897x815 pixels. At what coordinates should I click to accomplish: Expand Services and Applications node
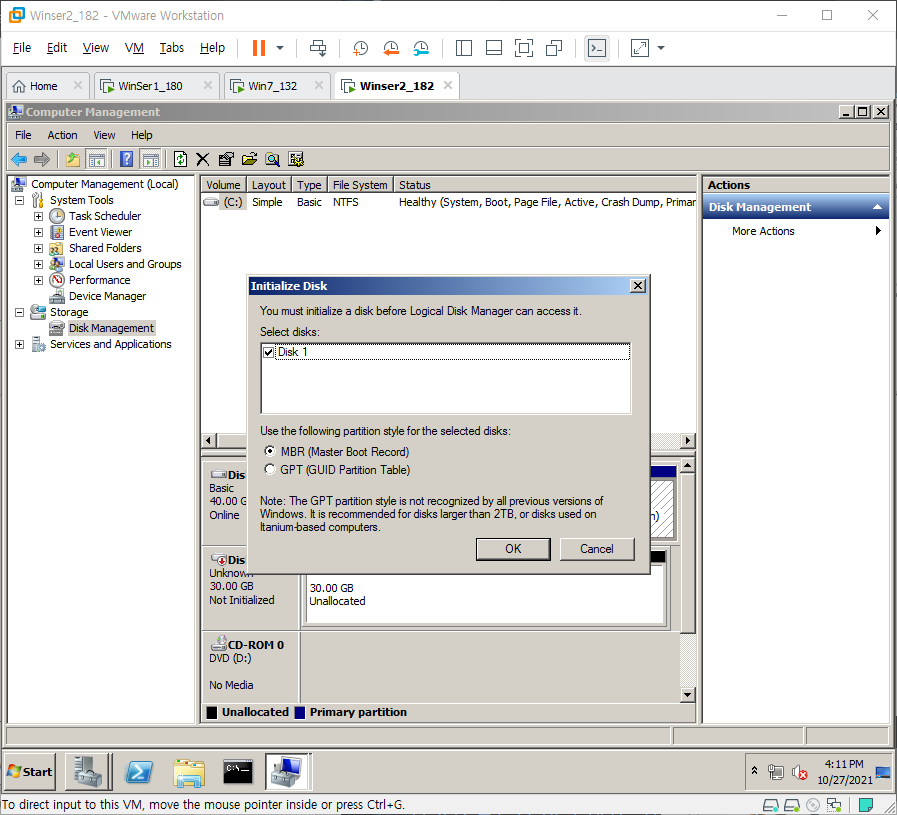coord(19,344)
